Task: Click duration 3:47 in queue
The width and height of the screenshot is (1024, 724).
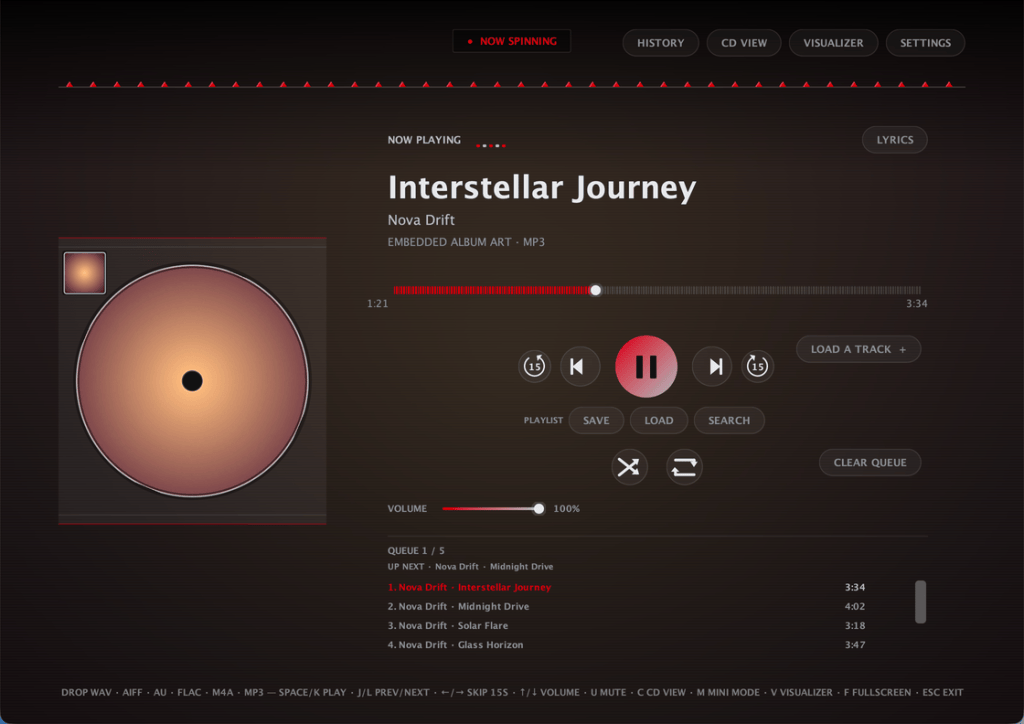Action: click(x=855, y=644)
